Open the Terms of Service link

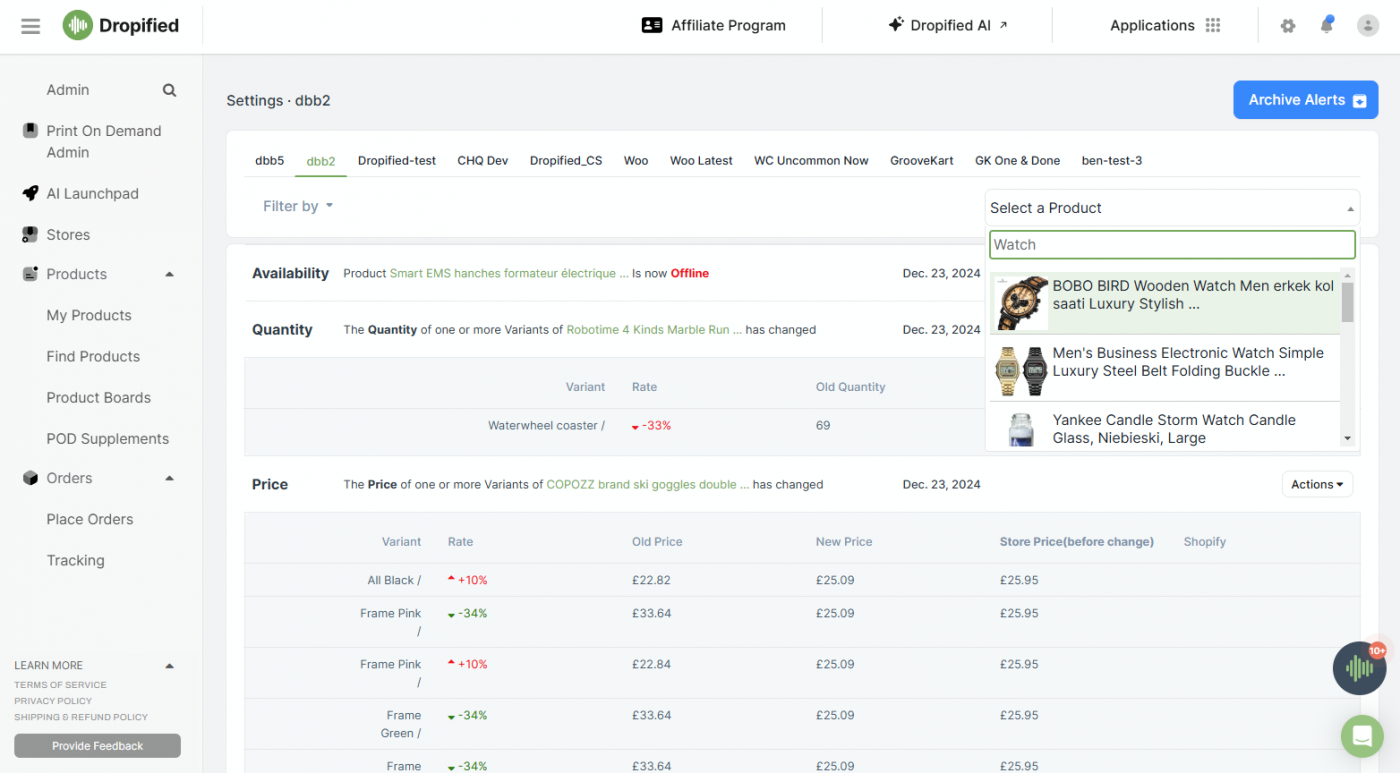[60, 685]
